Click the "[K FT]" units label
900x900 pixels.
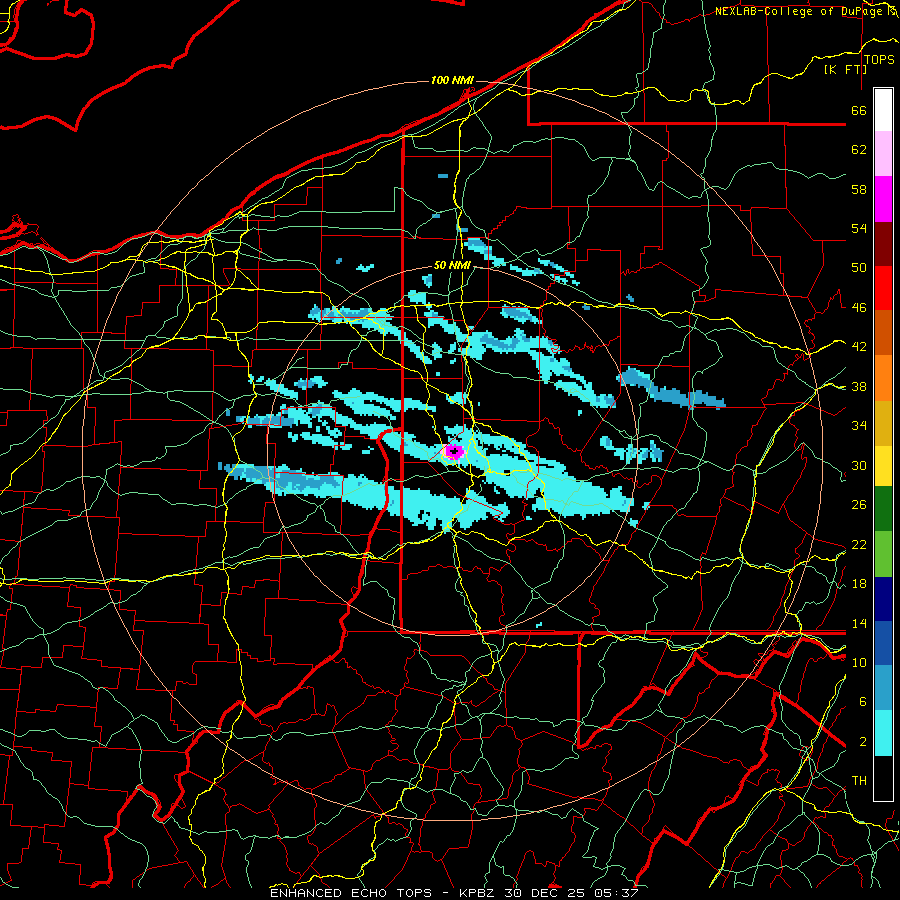pos(845,70)
